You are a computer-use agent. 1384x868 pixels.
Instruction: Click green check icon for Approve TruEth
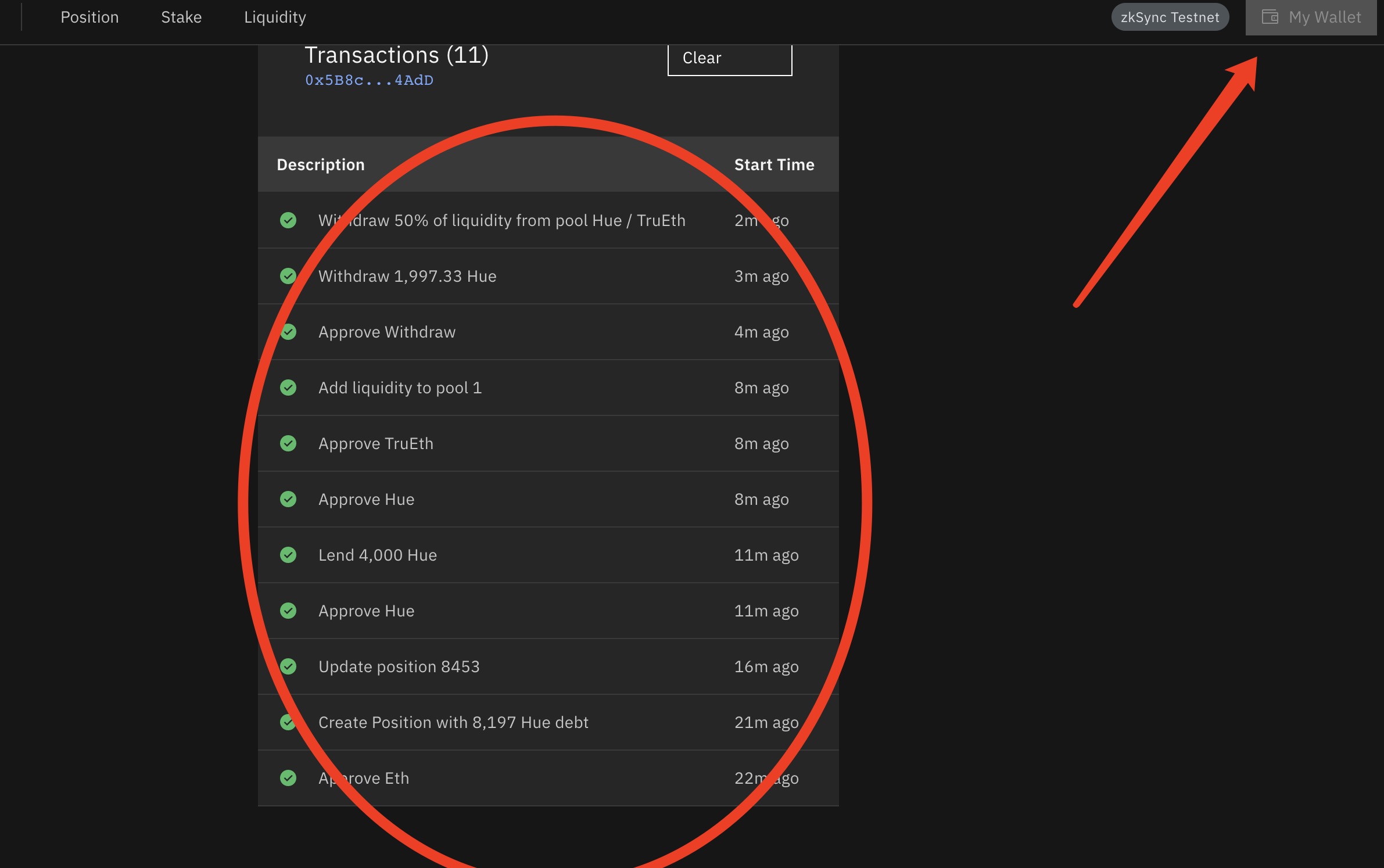click(288, 443)
